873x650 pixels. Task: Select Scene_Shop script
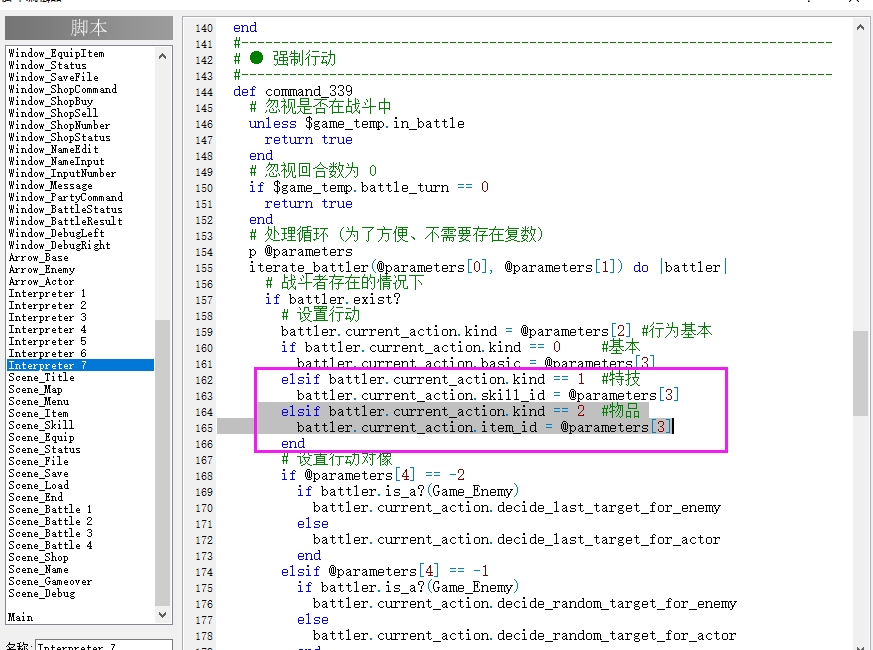(38, 558)
